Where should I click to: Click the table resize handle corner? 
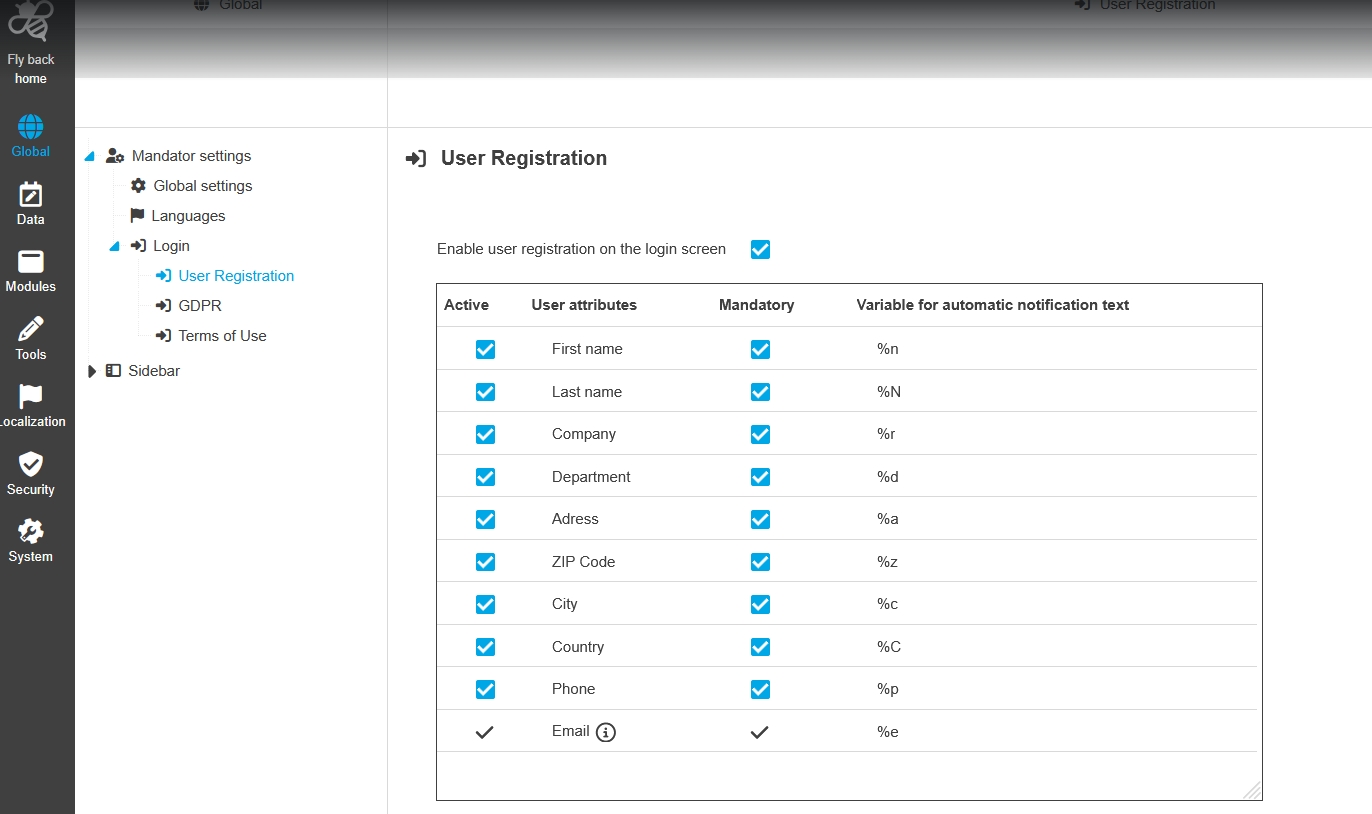(1252, 790)
